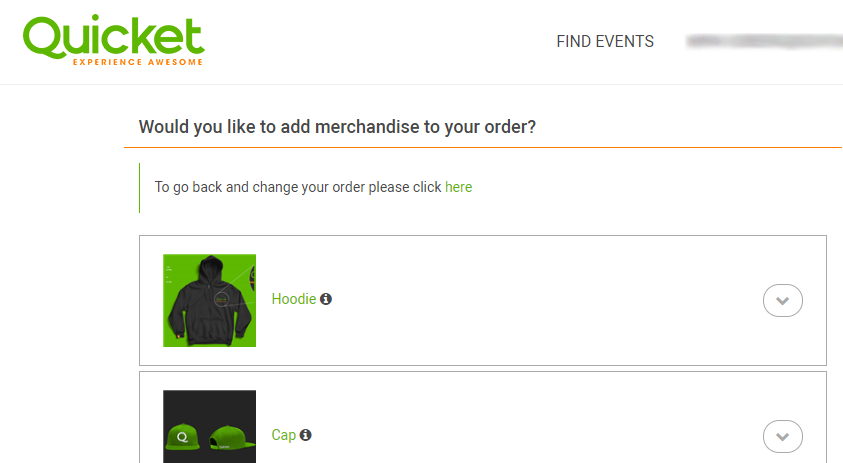Expand the Cap merchandise options
The width and height of the screenshot is (843, 463).
click(x=782, y=436)
